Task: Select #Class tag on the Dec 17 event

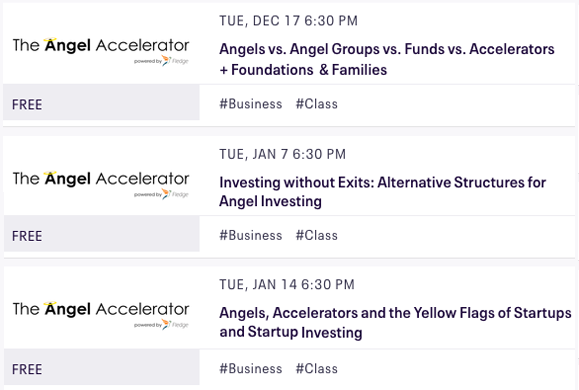Action: (x=316, y=104)
